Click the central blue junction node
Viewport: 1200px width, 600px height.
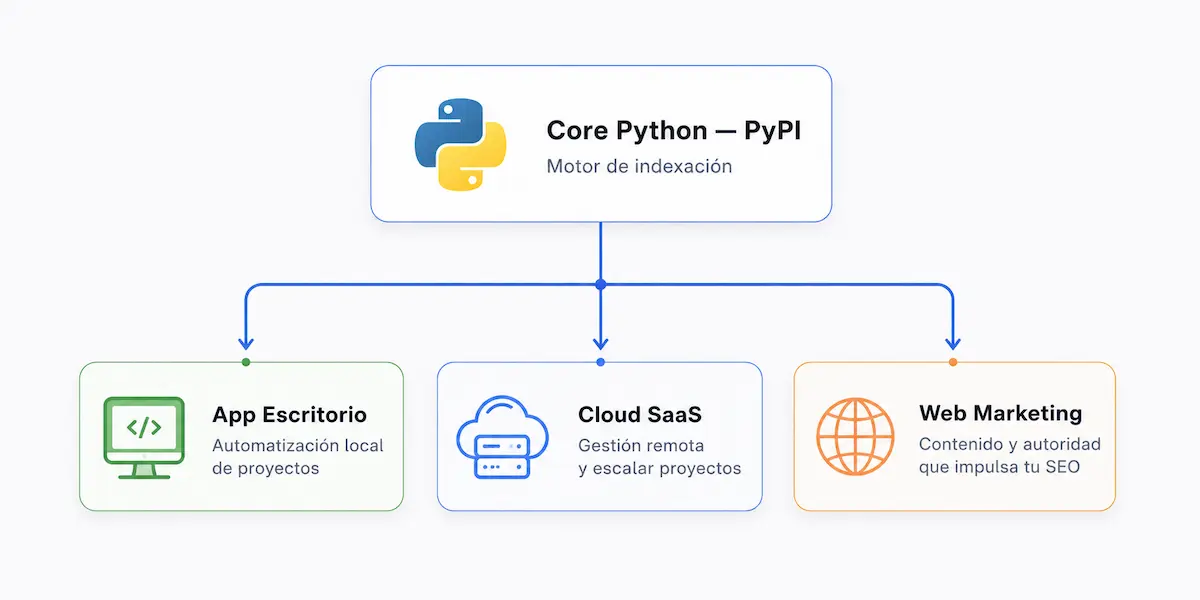600,285
